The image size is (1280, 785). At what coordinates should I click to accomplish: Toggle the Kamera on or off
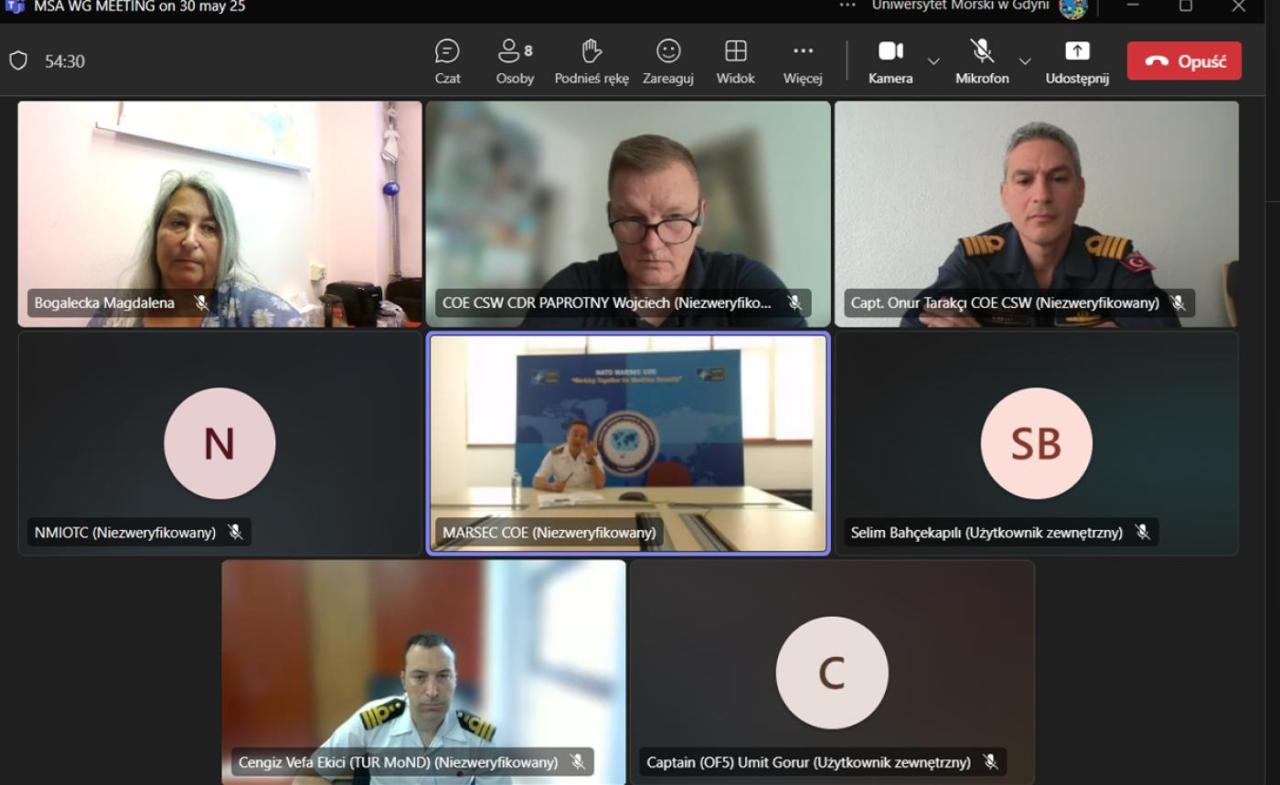click(890, 61)
